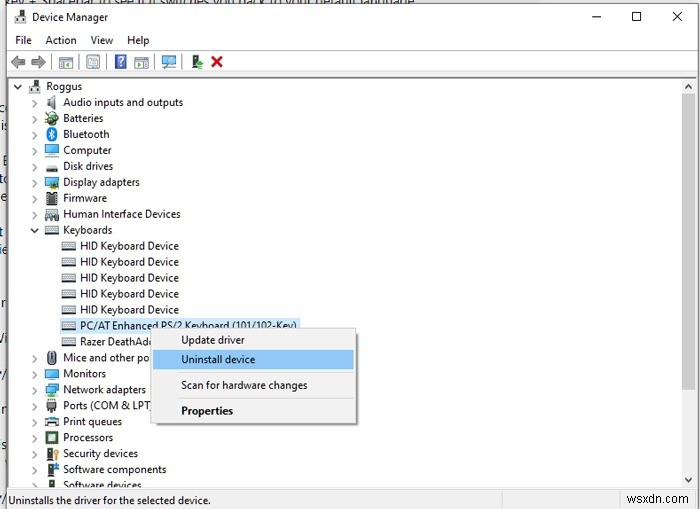This screenshot has width=700, height=509.
Task: Click the Keyboards category icon
Action: pyautogui.click(x=52, y=230)
